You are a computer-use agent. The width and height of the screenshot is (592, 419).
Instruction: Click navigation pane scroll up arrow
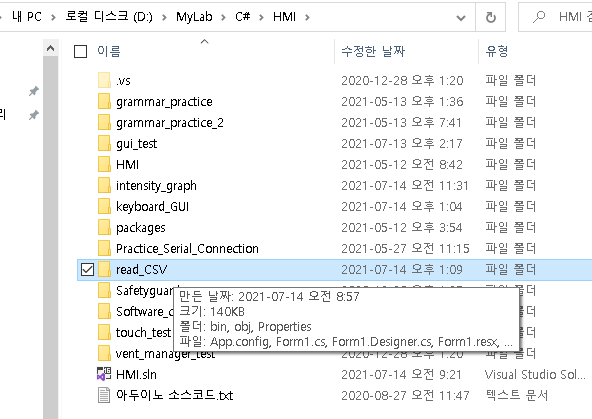point(51,48)
